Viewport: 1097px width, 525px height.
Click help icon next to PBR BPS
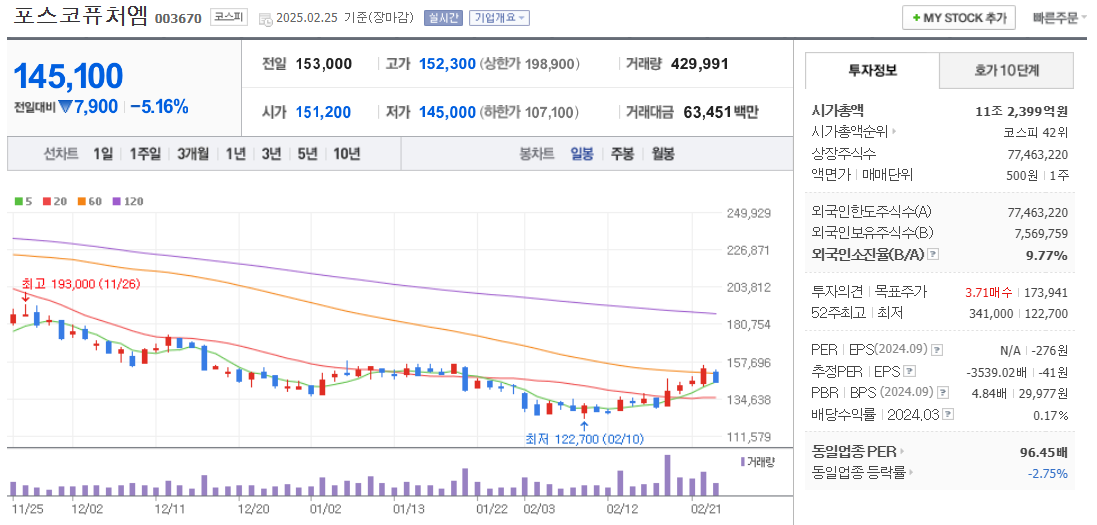(944, 393)
